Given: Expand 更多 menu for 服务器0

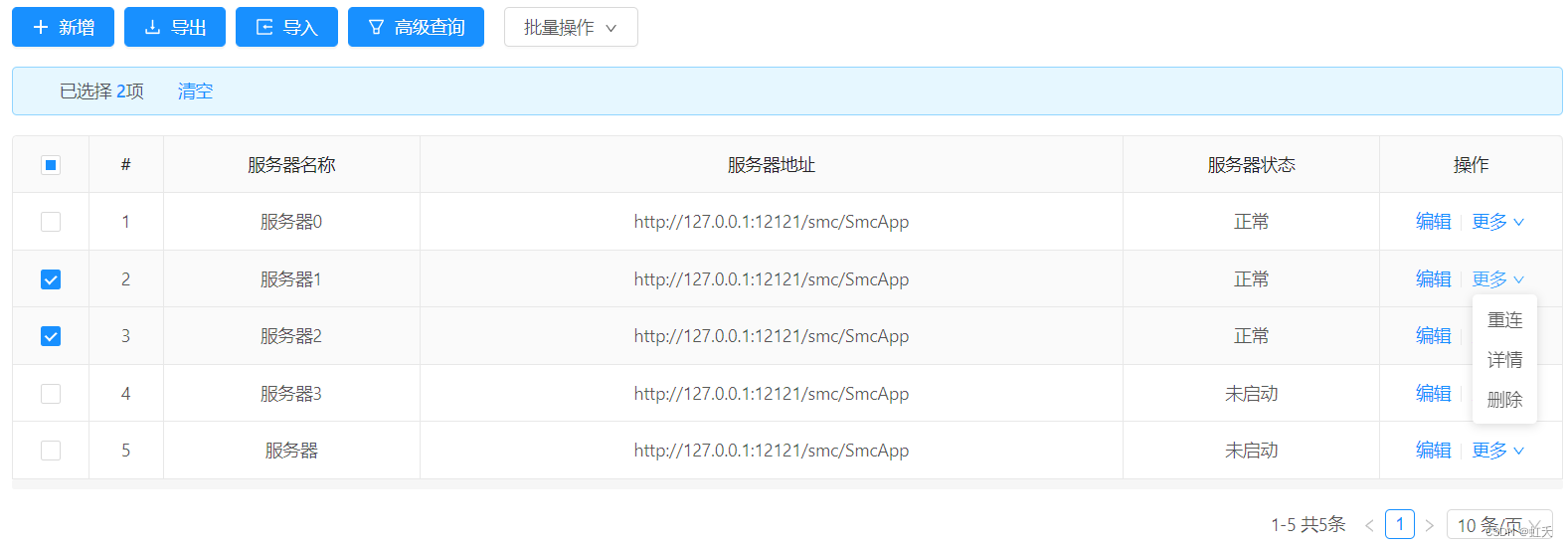Looking at the screenshot, I should pos(1497,222).
